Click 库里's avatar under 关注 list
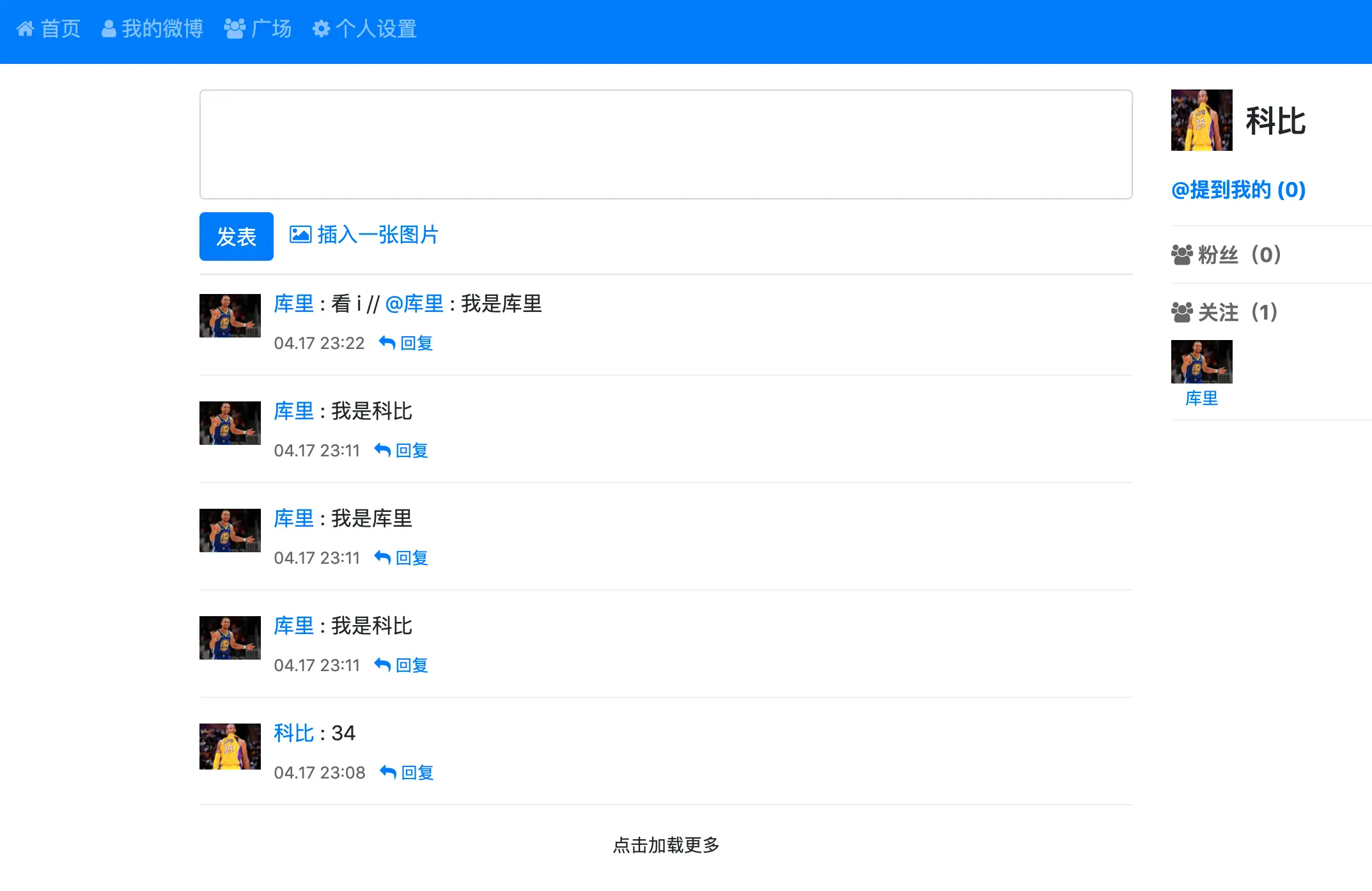Screen dimensions: 1372x891 point(1201,362)
